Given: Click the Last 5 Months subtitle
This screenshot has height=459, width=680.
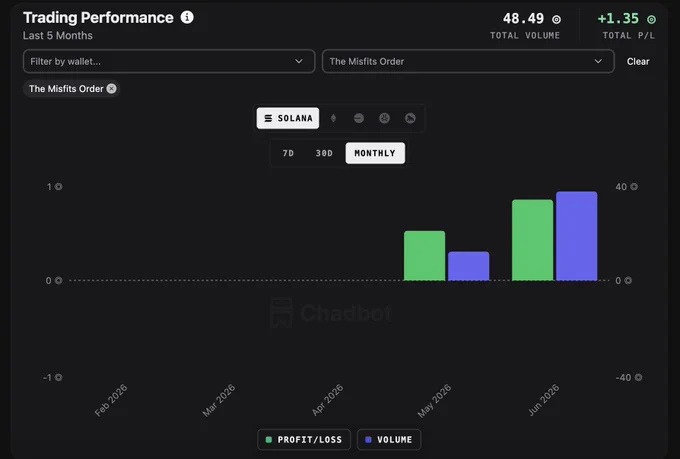Looking at the screenshot, I should [x=58, y=36].
